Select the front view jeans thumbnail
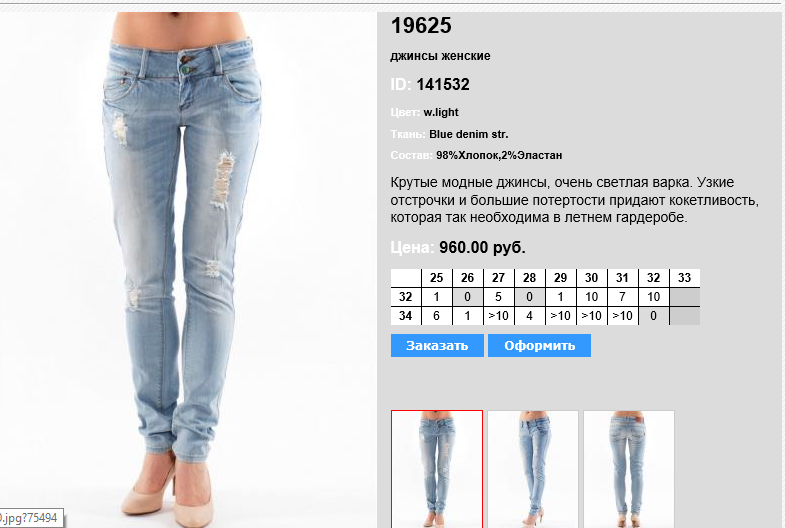The height and width of the screenshot is (528, 785). (437, 469)
